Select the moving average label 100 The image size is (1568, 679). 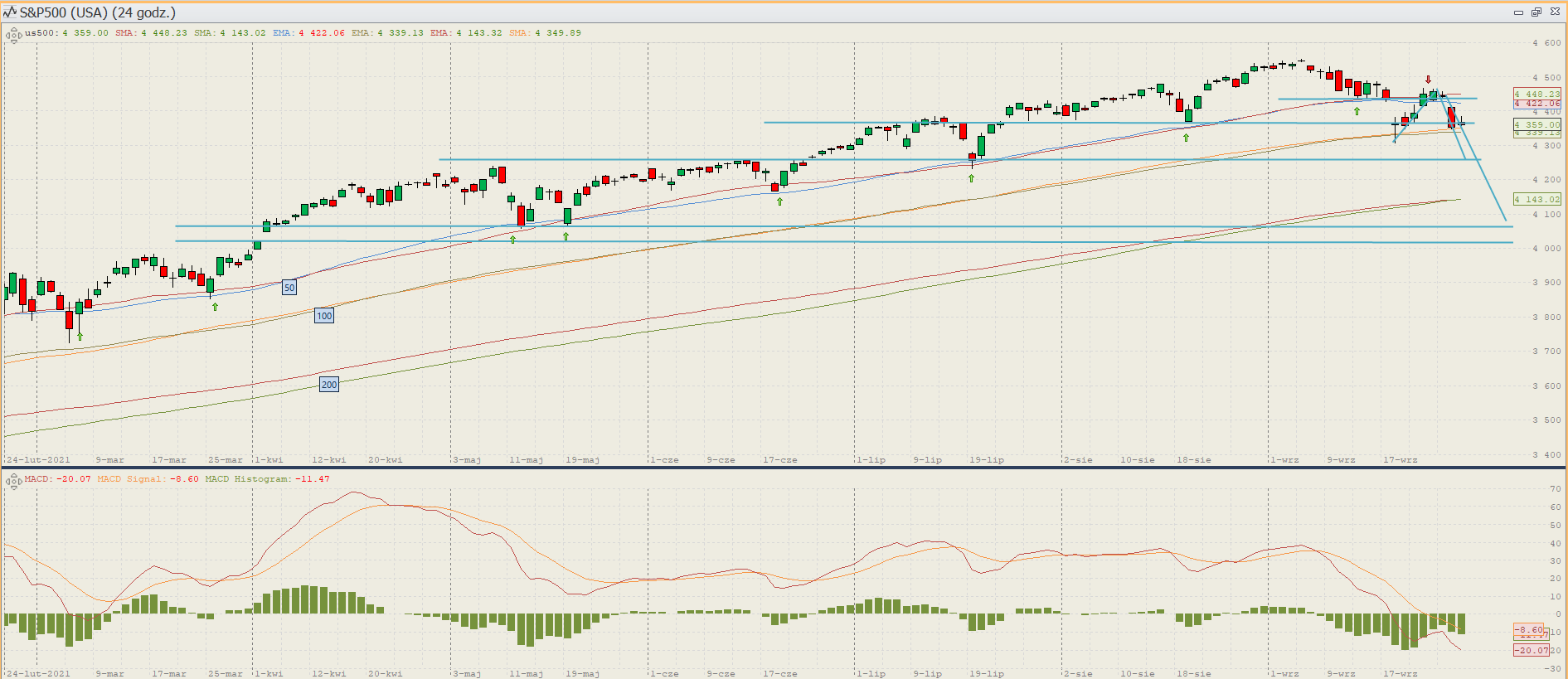tap(324, 316)
